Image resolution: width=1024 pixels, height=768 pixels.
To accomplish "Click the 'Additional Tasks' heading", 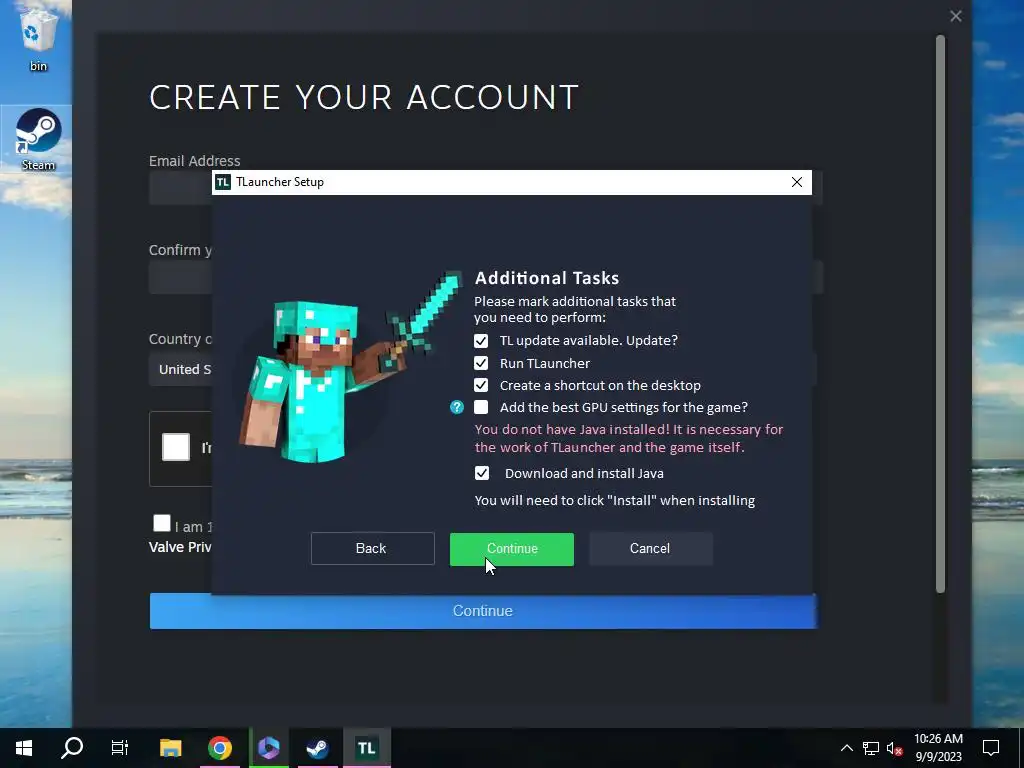I will (547, 278).
